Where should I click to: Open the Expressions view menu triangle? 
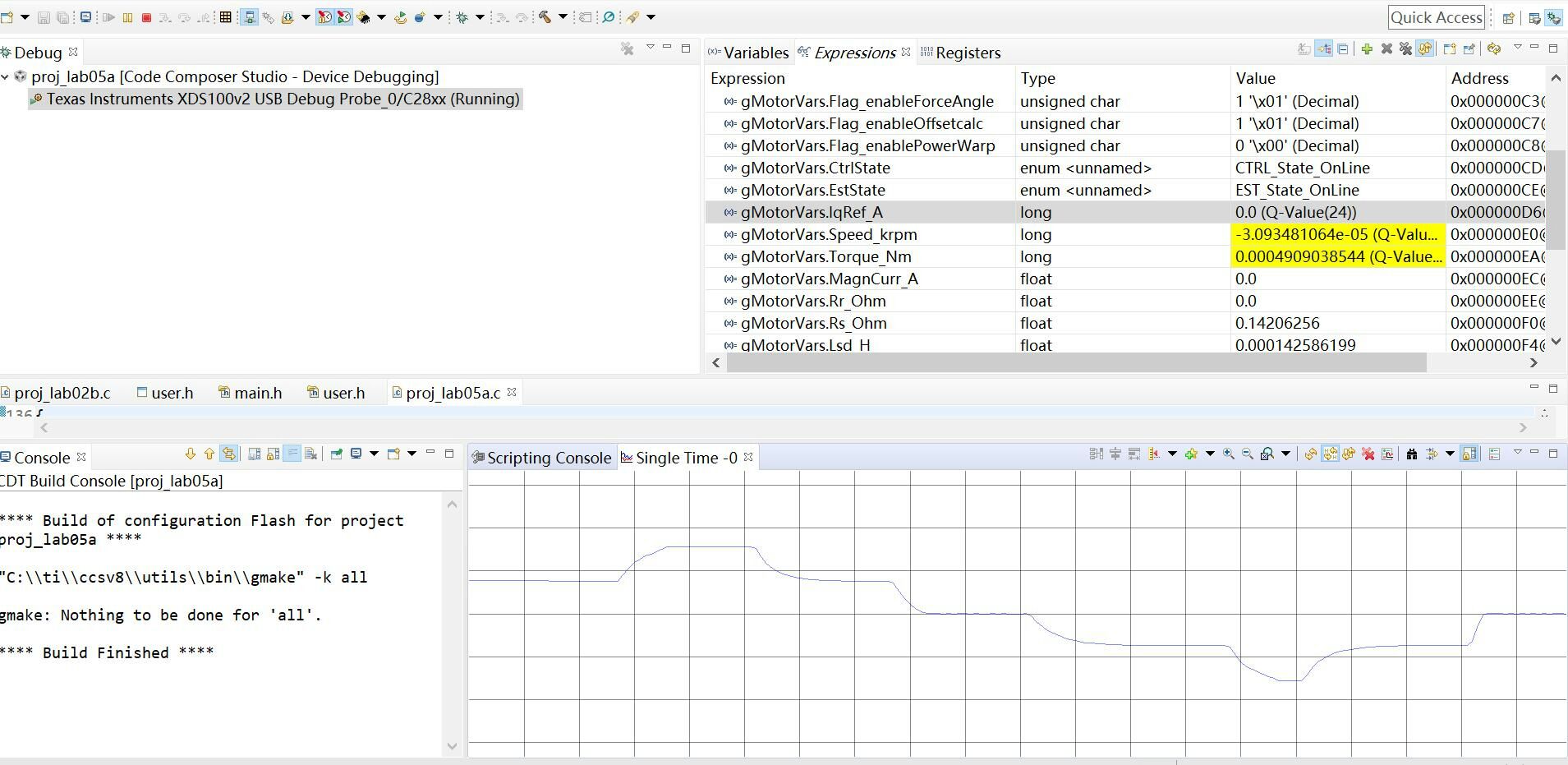[1518, 48]
